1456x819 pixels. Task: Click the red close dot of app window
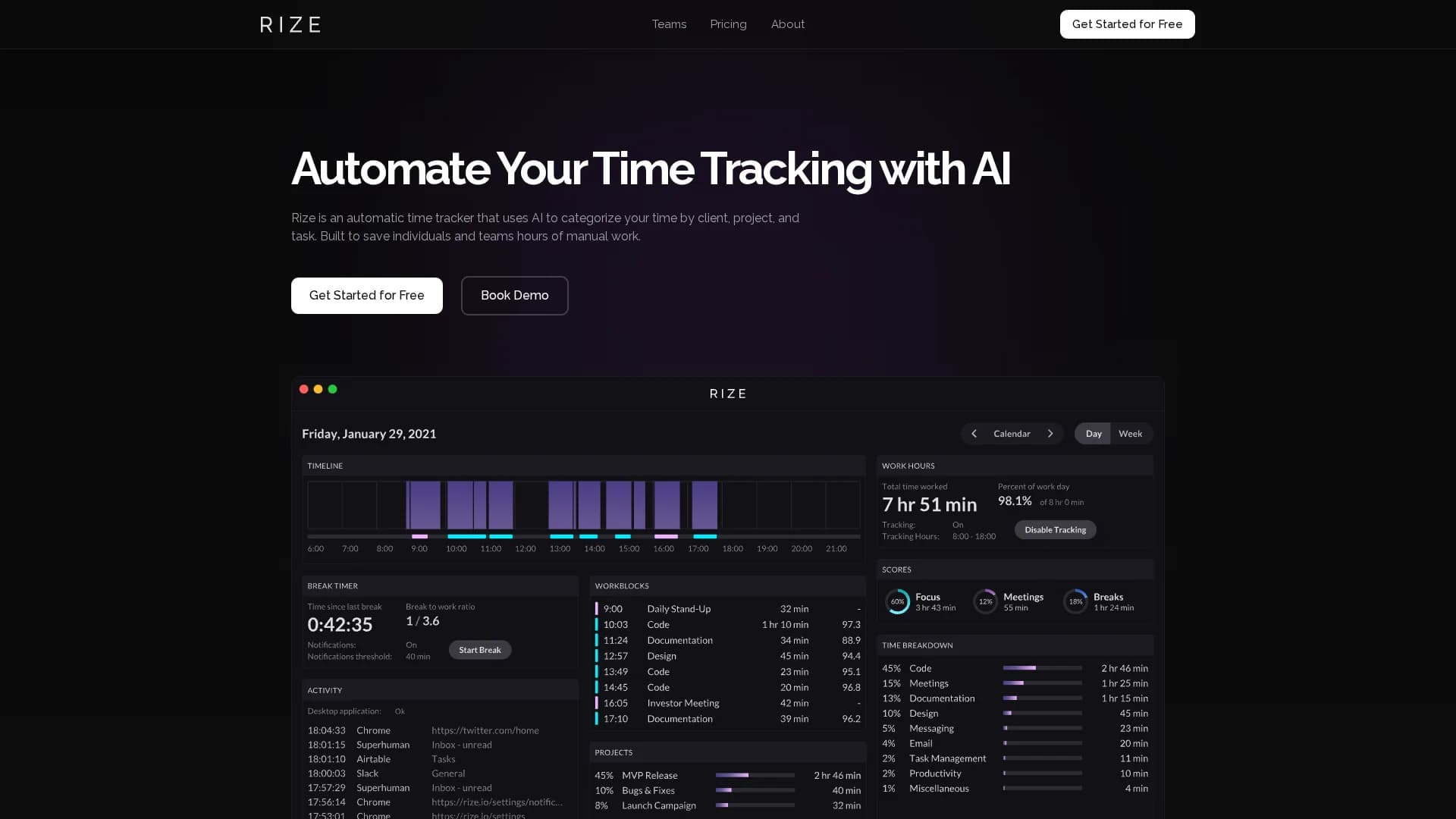pos(303,389)
